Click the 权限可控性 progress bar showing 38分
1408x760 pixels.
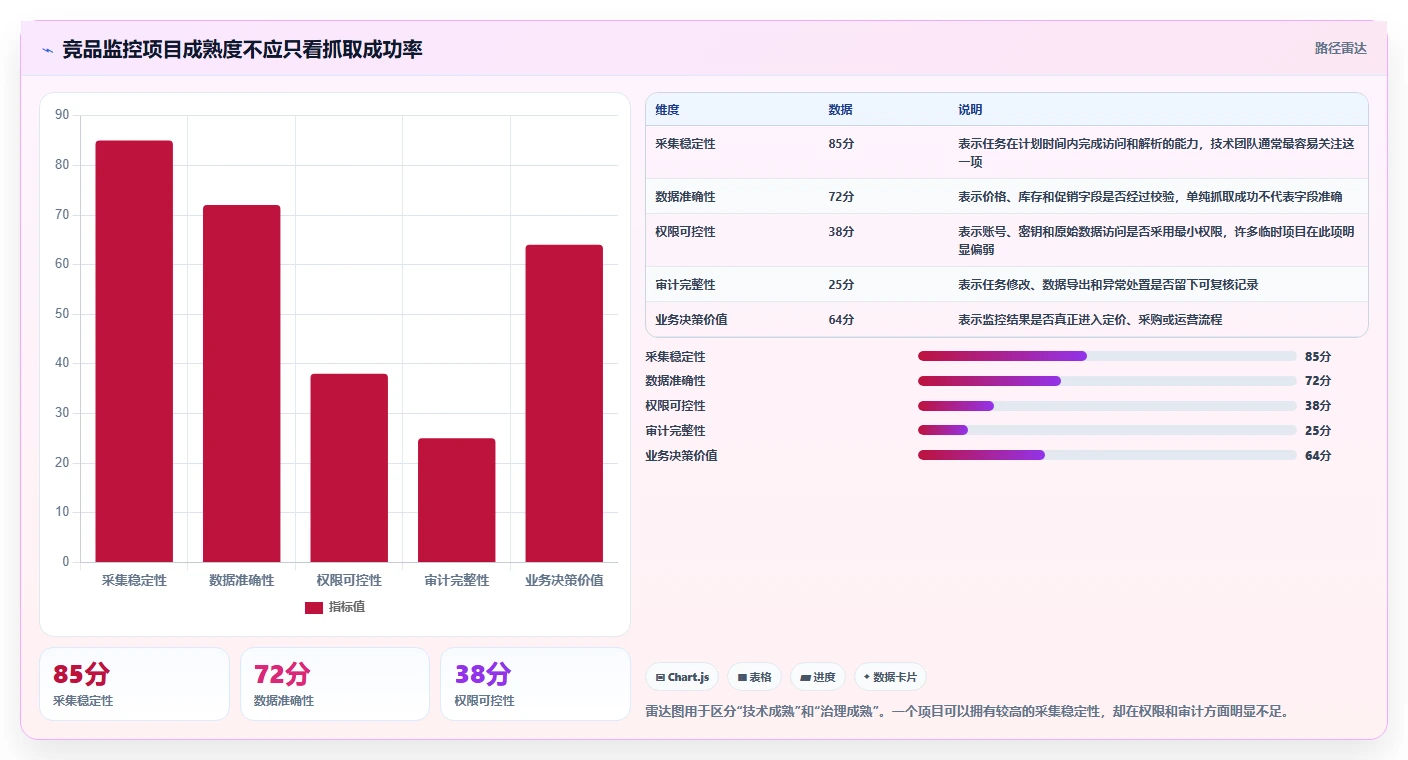[x=1107, y=406]
